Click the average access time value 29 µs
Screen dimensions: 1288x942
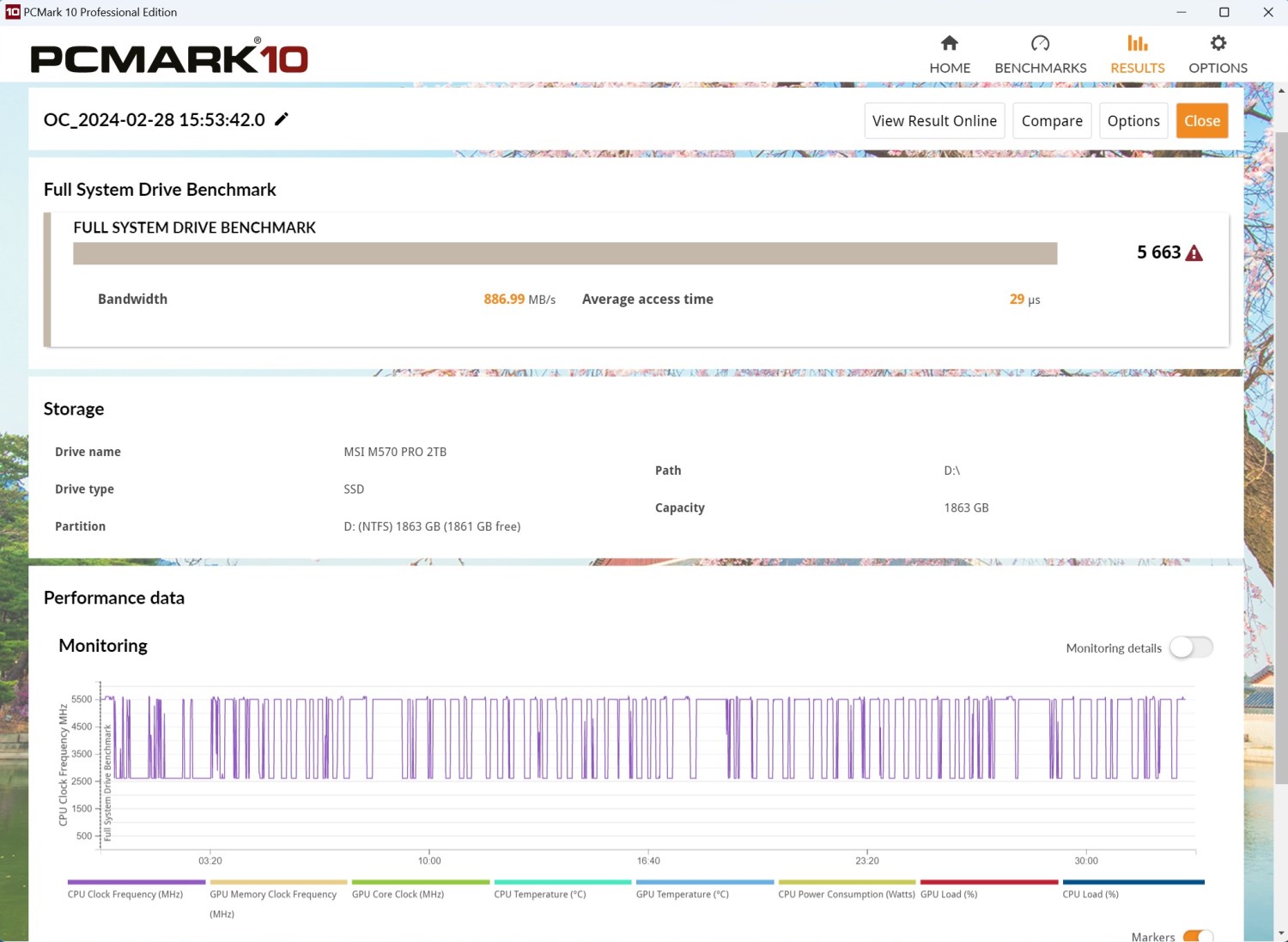click(1024, 299)
